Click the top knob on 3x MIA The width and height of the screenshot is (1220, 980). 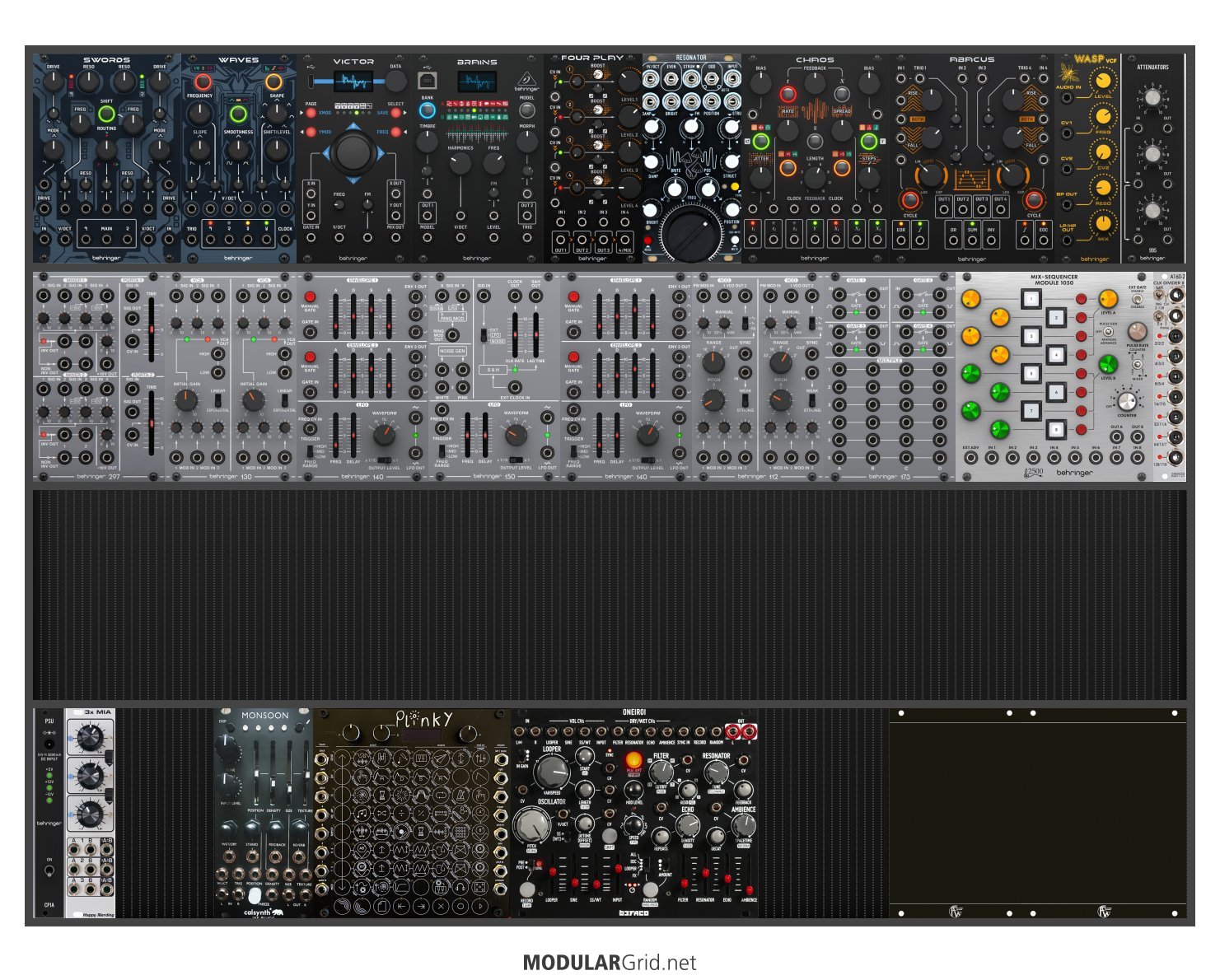pyautogui.click(x=91, y=738)
